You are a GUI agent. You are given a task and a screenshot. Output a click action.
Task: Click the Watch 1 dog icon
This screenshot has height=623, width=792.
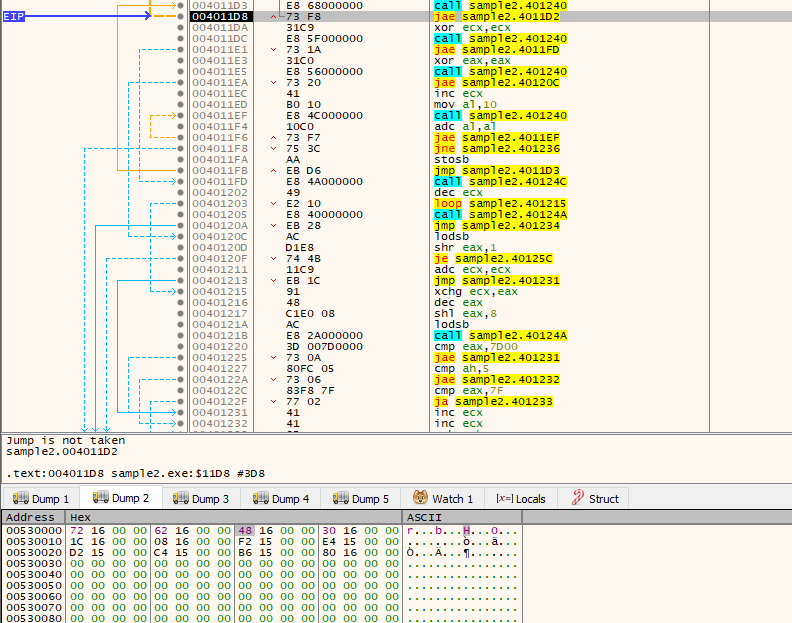(x=420, y=498)
